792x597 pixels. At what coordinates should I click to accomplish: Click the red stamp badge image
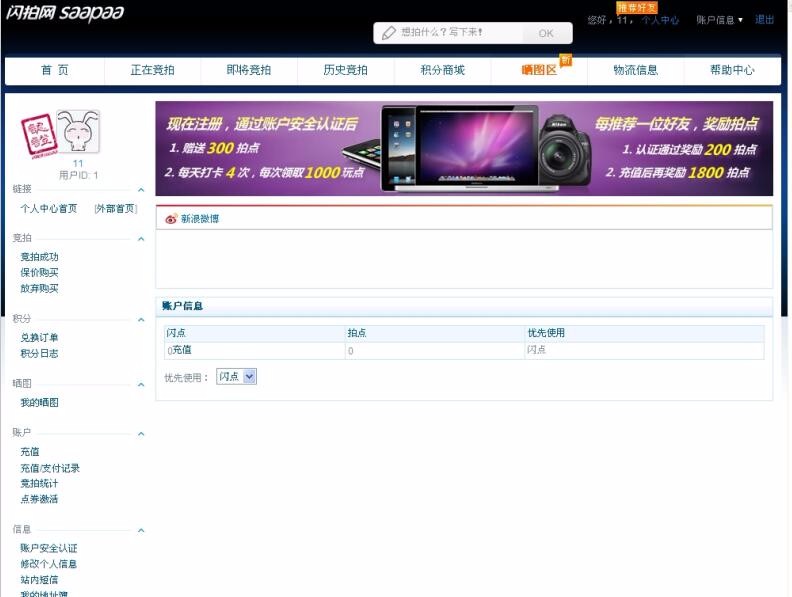tap(39, 136)
